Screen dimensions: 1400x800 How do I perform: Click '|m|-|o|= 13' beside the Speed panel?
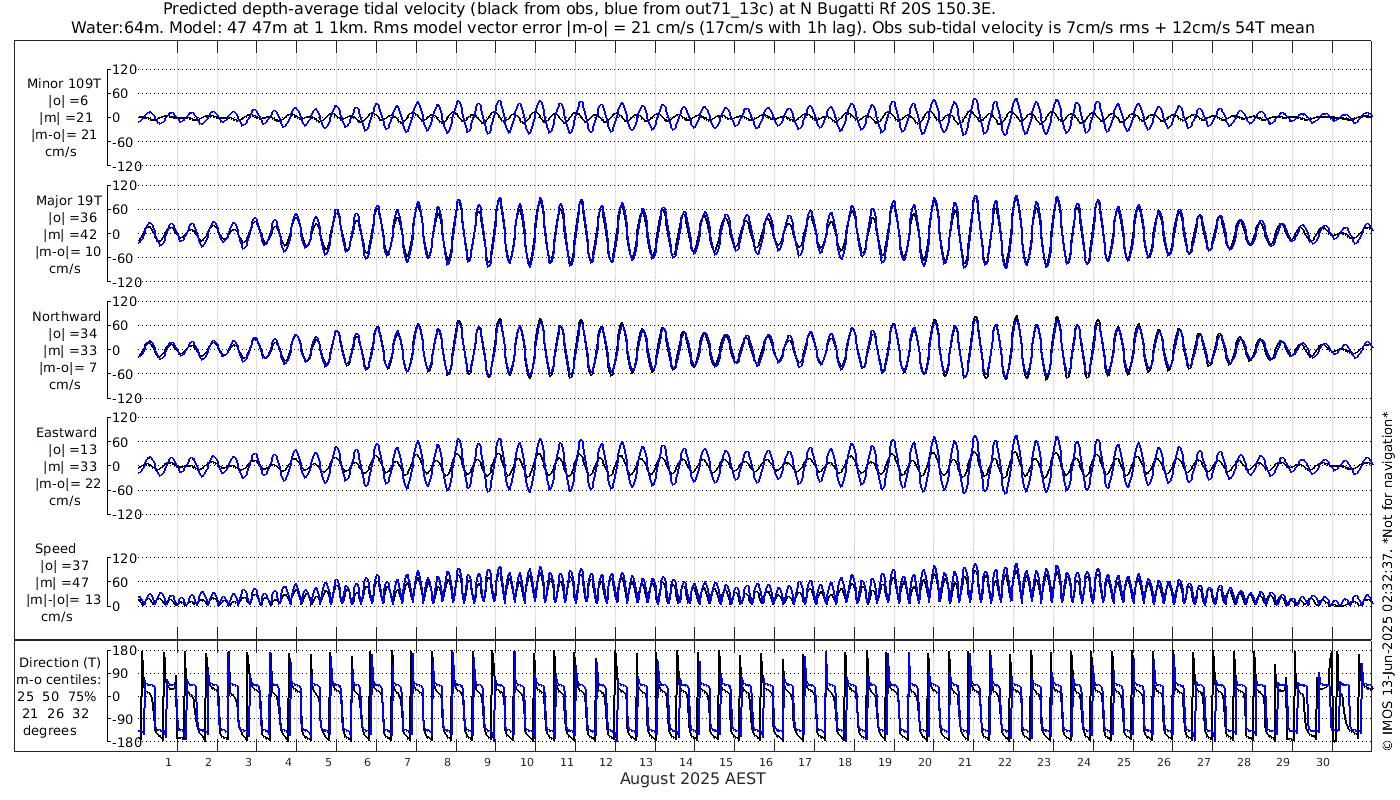(65, 600)
